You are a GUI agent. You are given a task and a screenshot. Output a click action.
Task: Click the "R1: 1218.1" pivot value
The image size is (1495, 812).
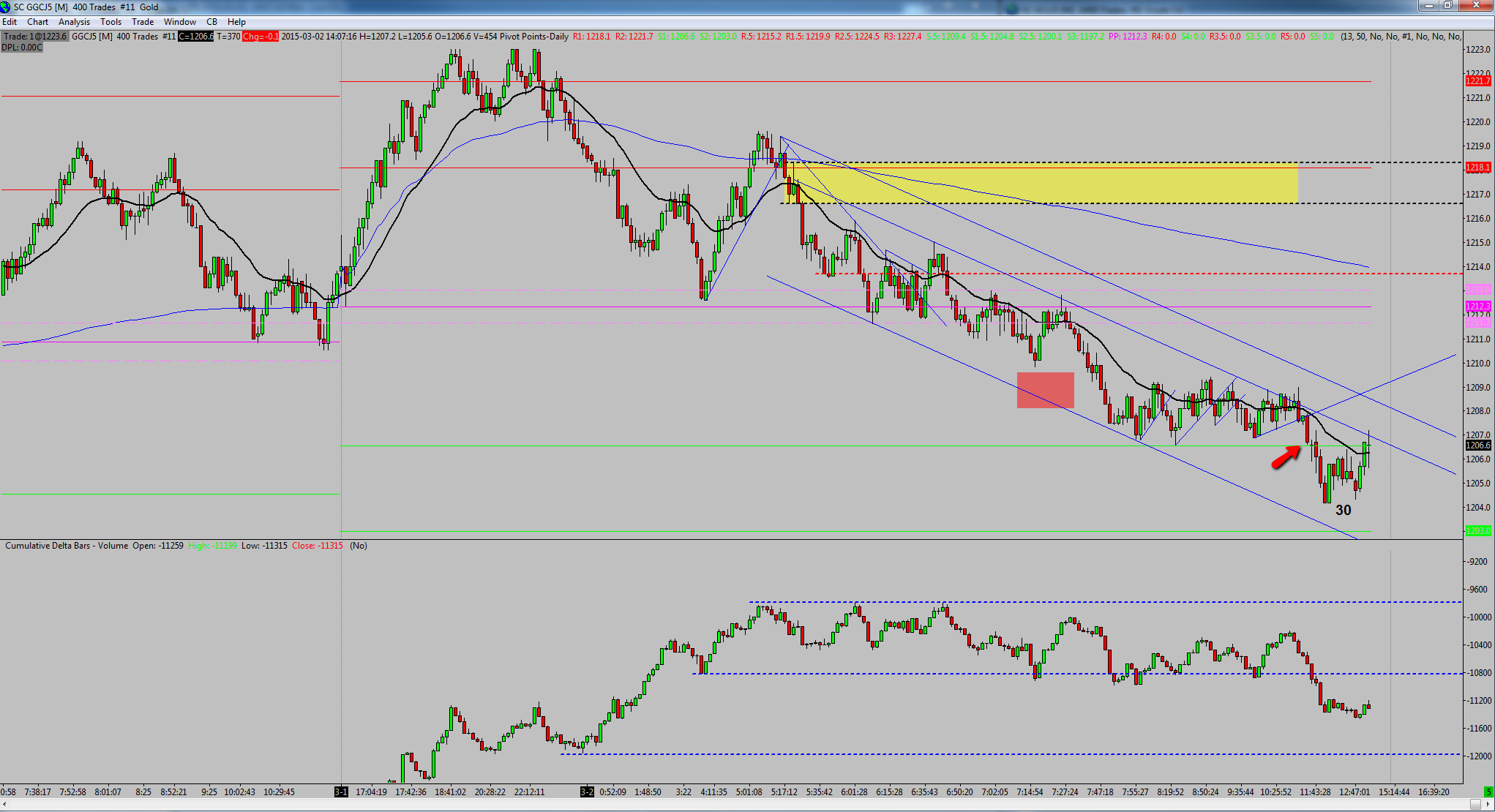pos(591,37)
